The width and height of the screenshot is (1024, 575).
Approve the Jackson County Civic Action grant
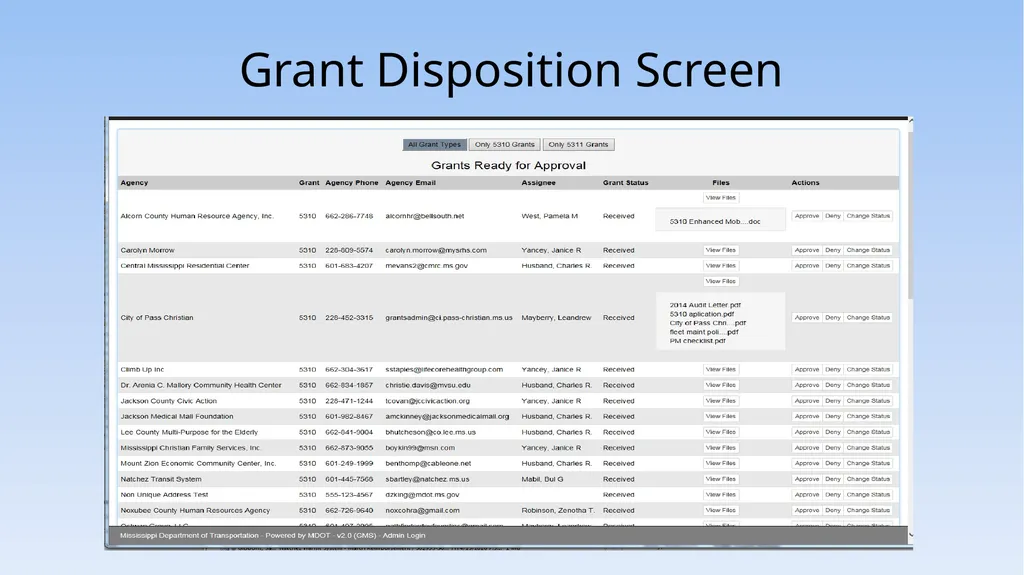(807, 401)
